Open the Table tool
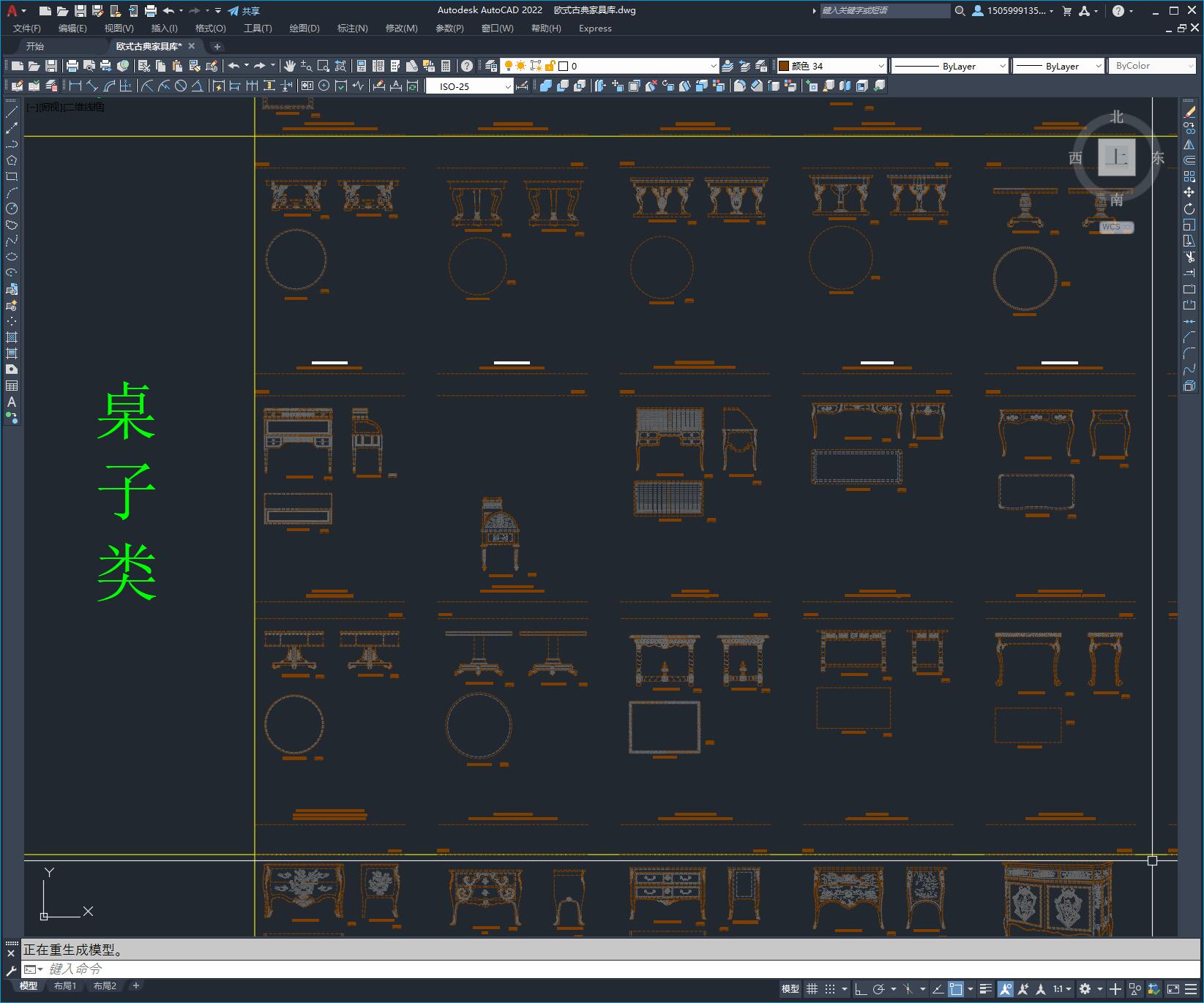This screenshot has height=1003, width=1204. coord(12,386)
